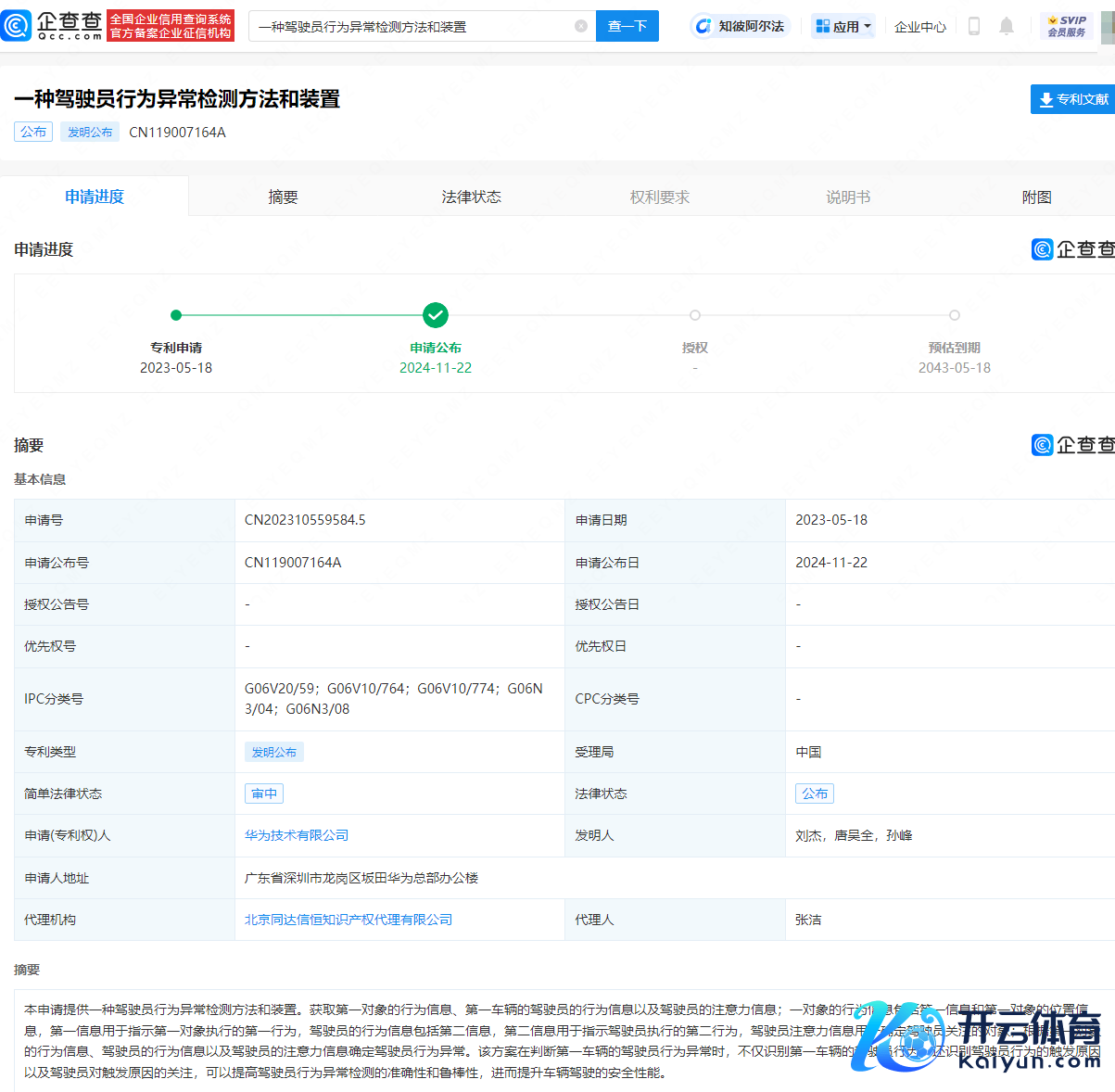
Task: Open the 北京同达信恒知识产权代理有限公司 agency link
Action: coord(348,920)
